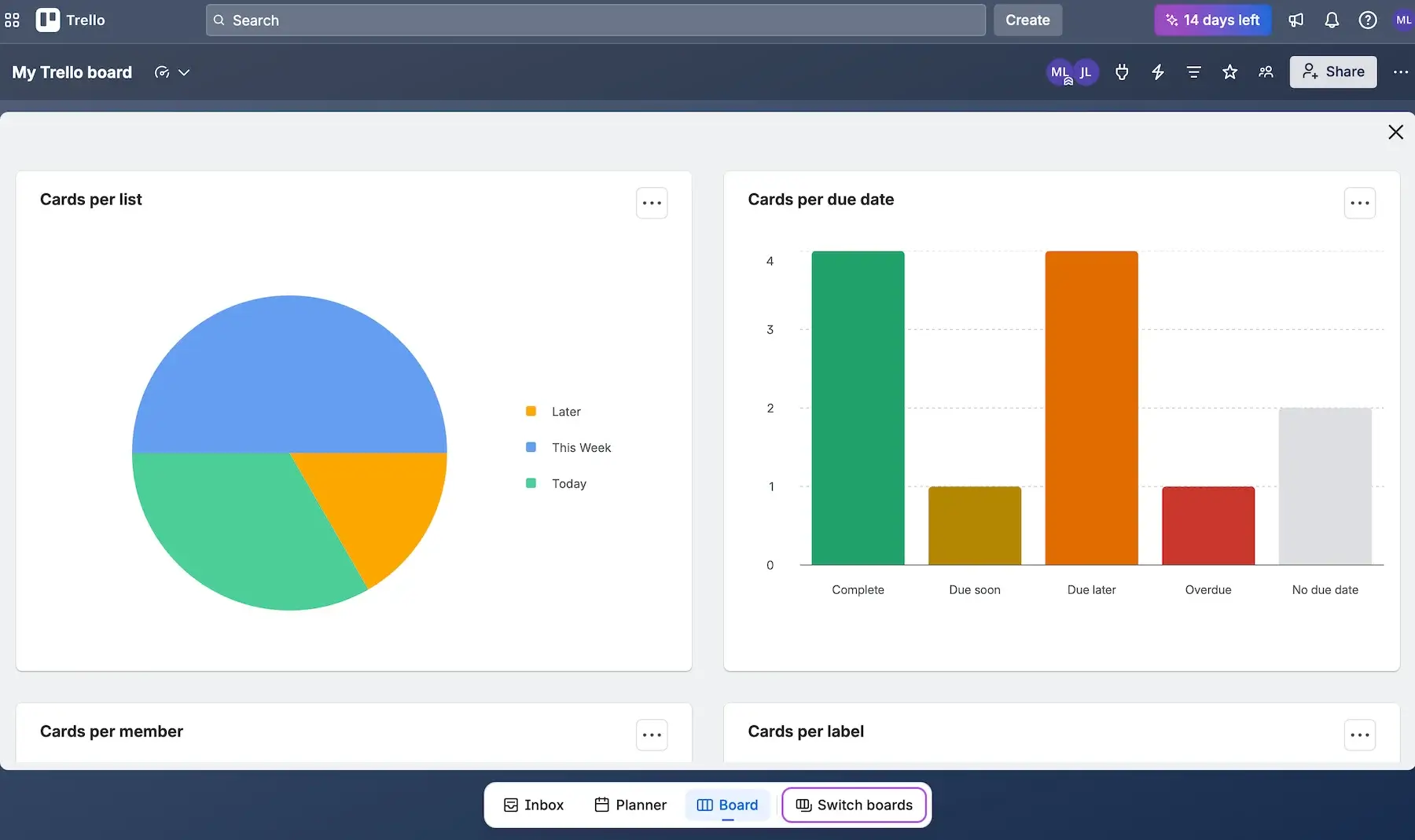Open the 14 days left trial button

pos(1212,20)
